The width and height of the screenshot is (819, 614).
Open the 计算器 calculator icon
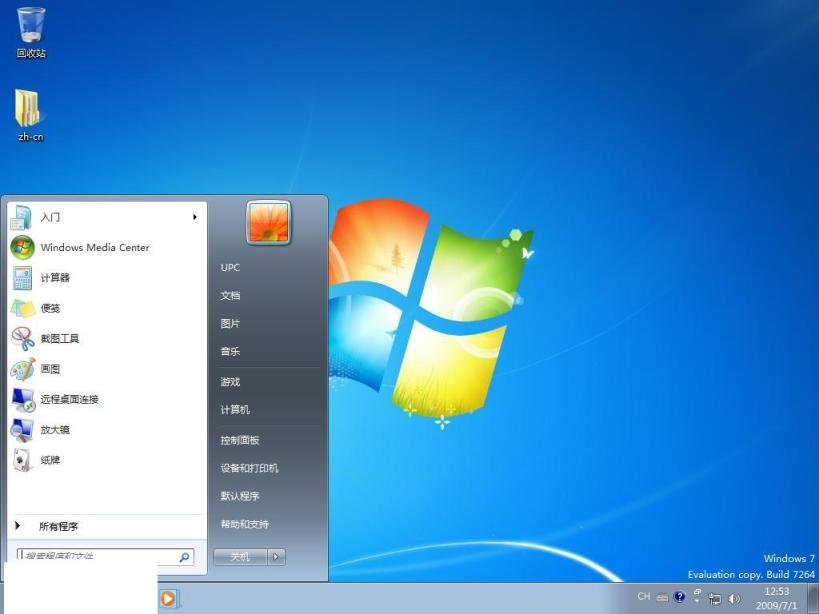[x=22, y=278]
